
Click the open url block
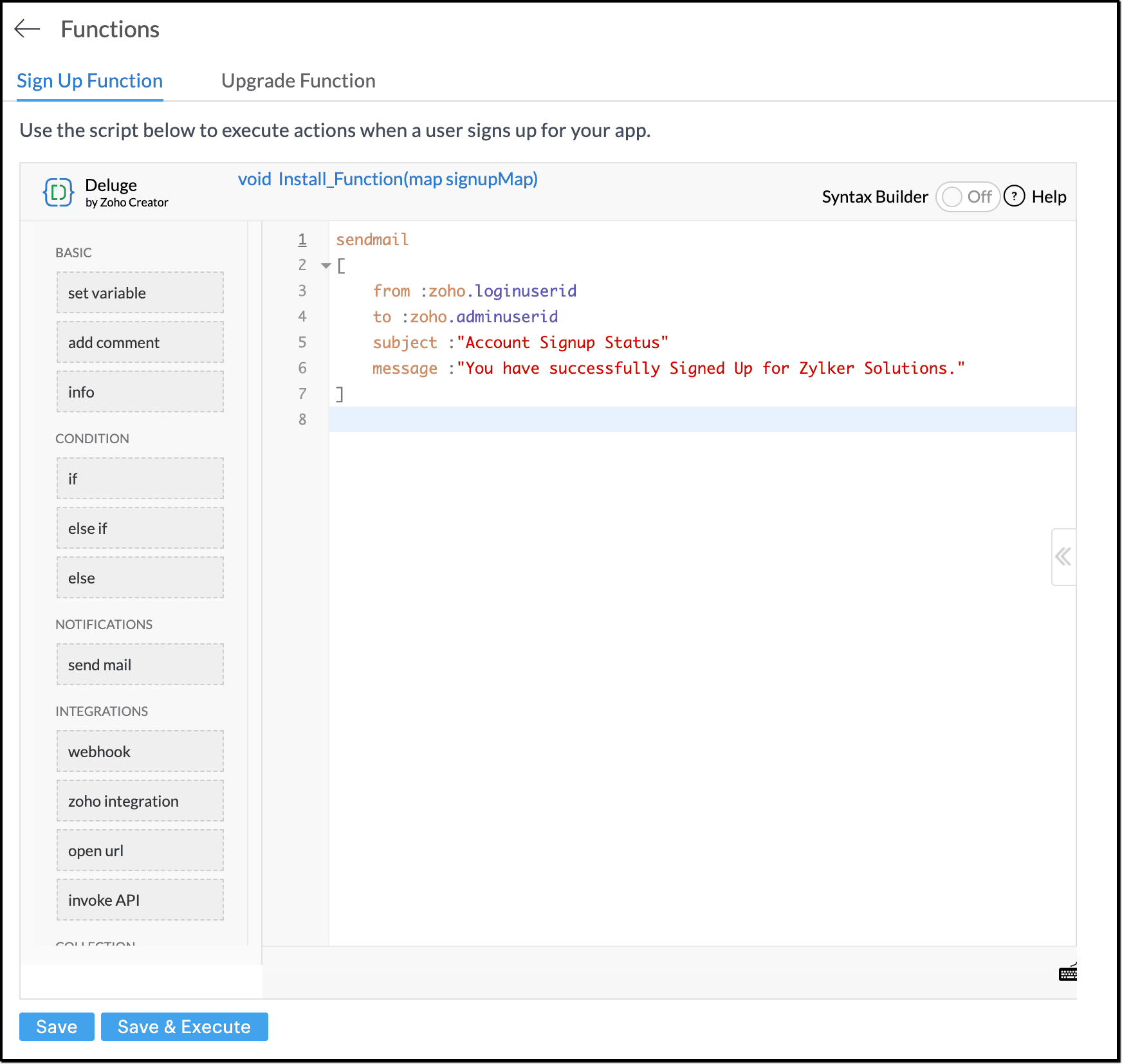(x=140, y=850)
